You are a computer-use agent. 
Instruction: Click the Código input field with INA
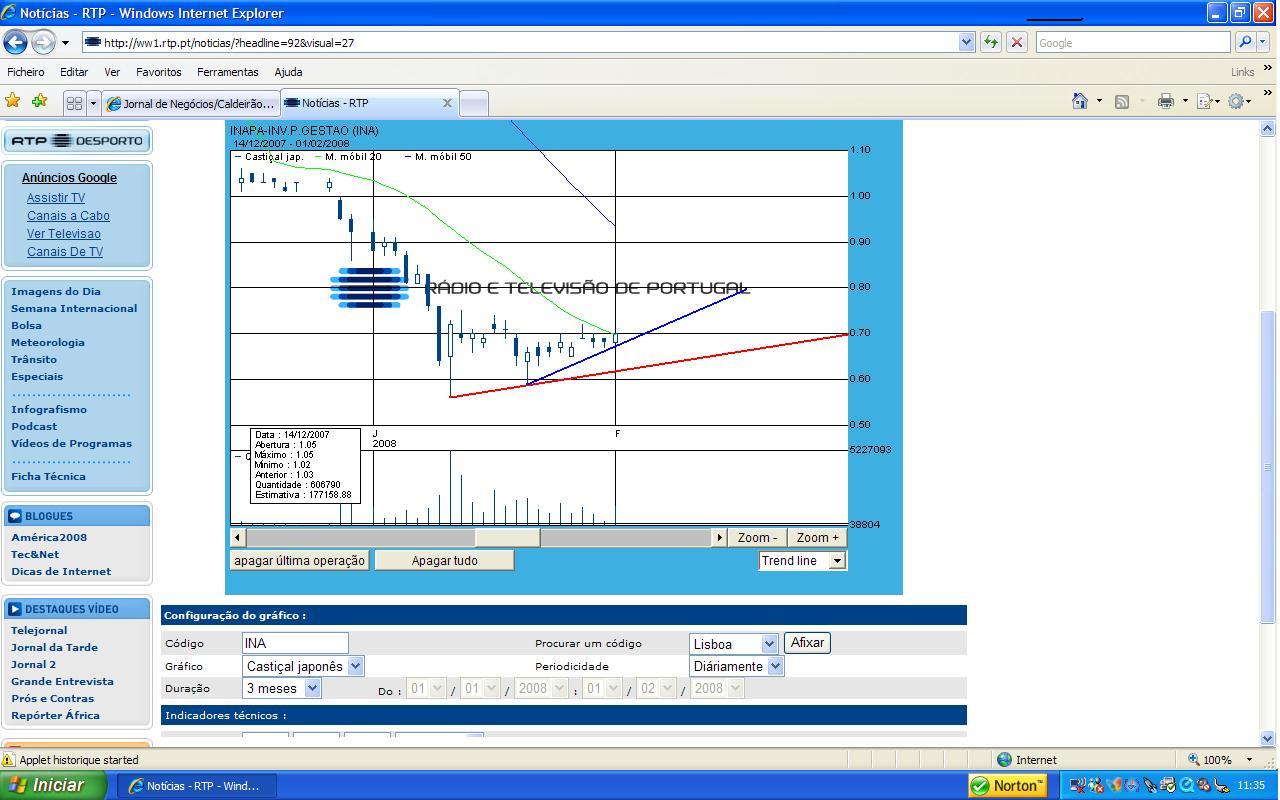(x=295, y=643)
